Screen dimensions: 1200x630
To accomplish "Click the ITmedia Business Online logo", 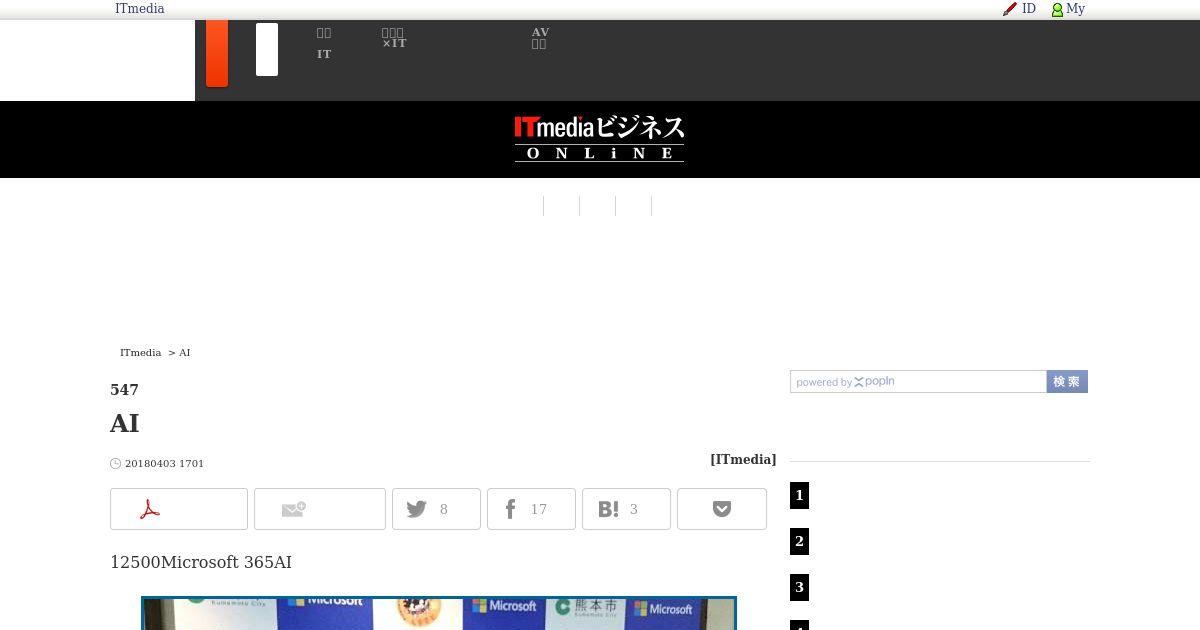I will tap(599, 138).
